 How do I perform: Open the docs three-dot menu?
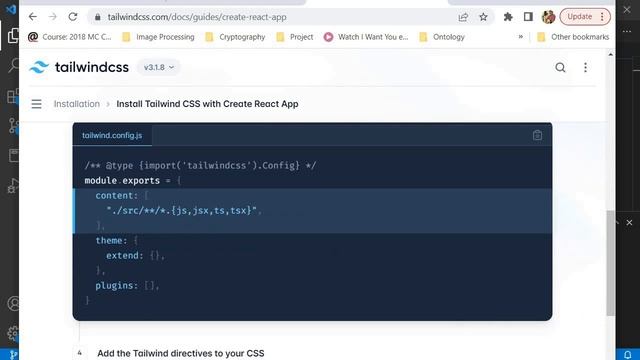tap(585, 67)
